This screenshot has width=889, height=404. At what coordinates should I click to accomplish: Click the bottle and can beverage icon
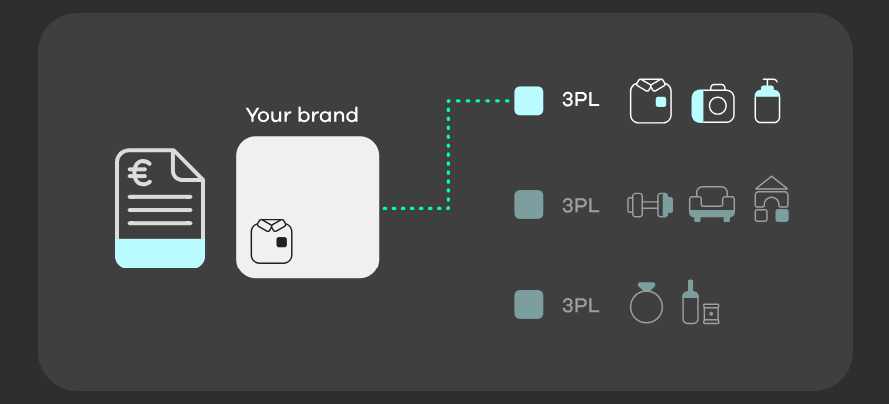coord(701,302)
